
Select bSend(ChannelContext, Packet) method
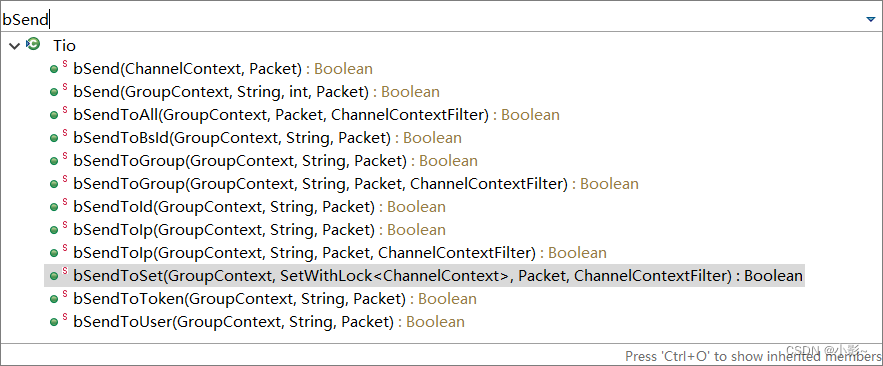tap(223, 69)
